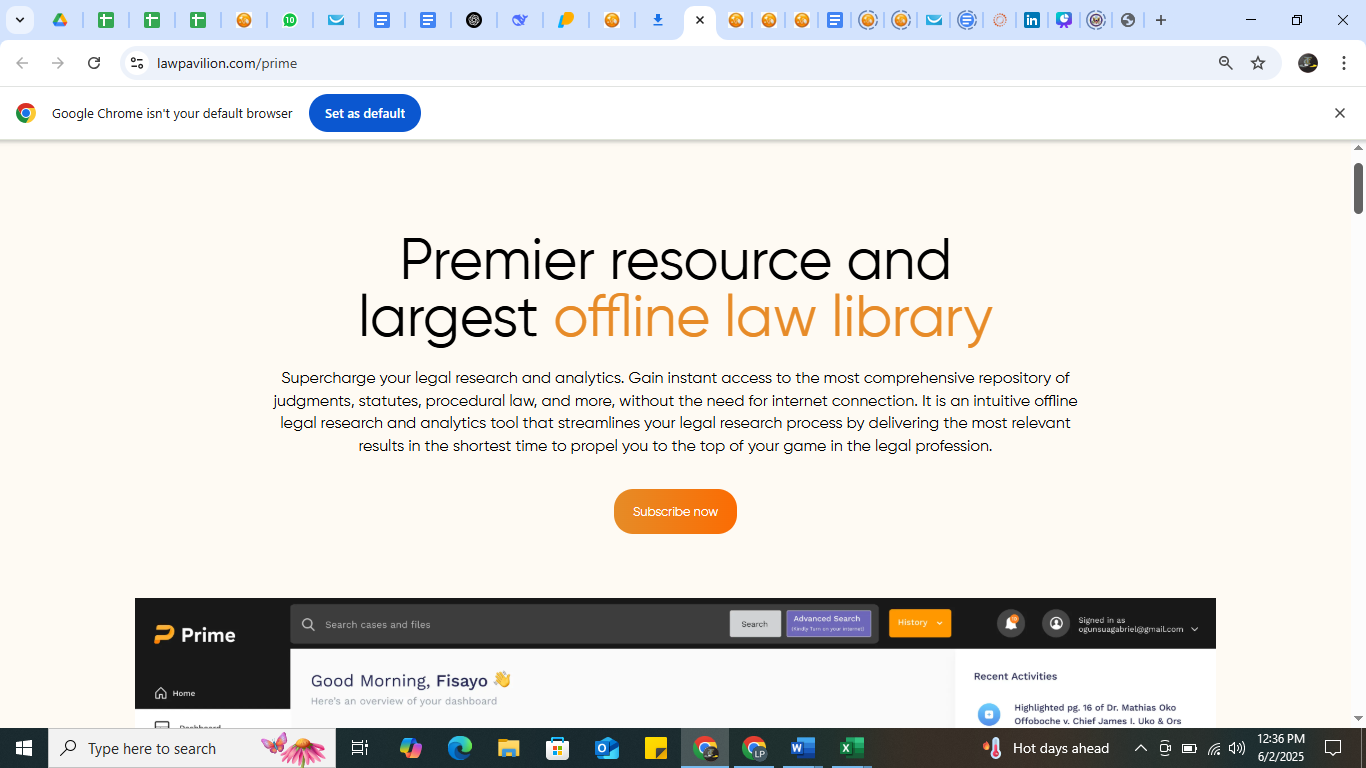Switch to the Google Drive tab
The height and width of the screenshot is (768, 1366).
(x=60, y=20)
